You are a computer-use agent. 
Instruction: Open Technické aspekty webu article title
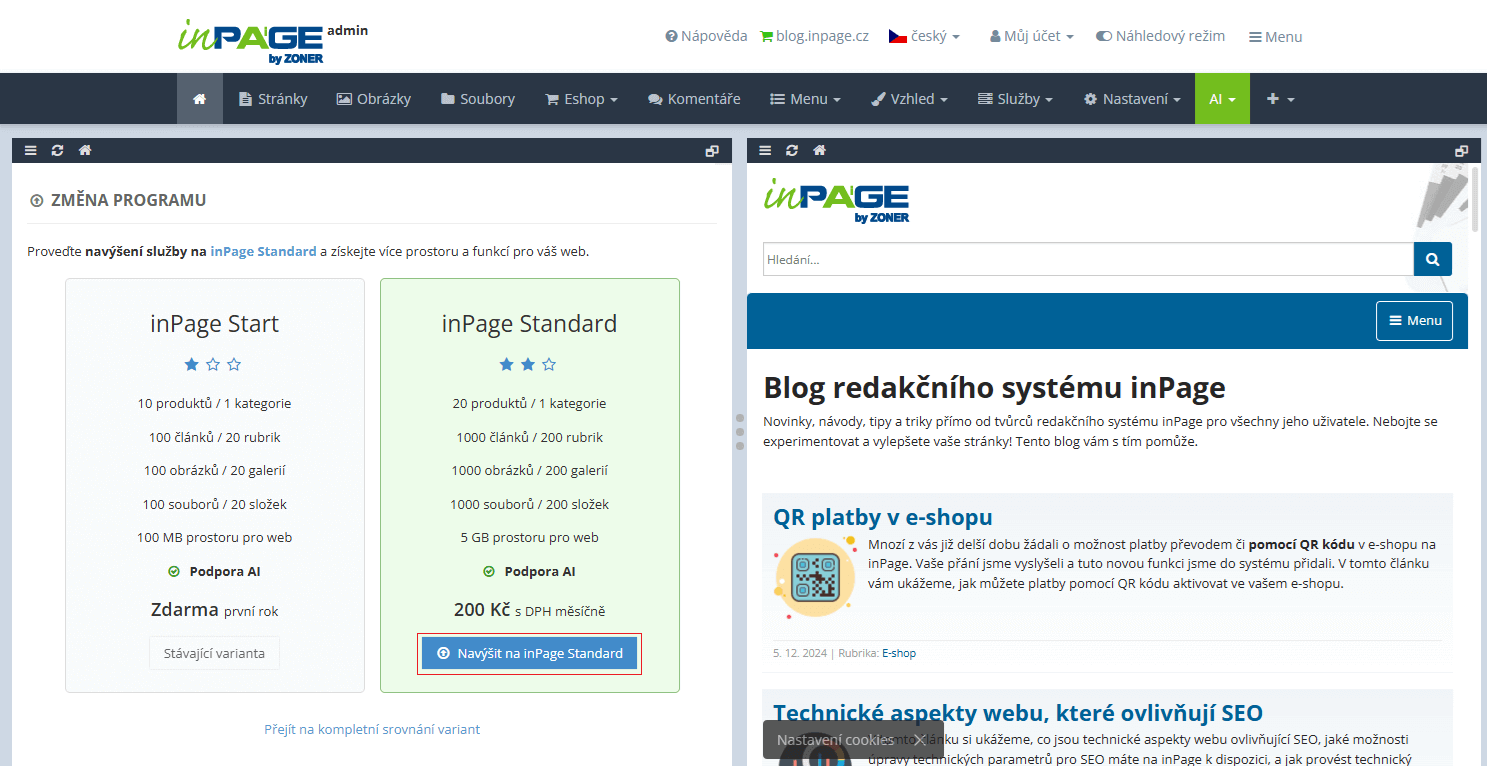[1018, 713]
